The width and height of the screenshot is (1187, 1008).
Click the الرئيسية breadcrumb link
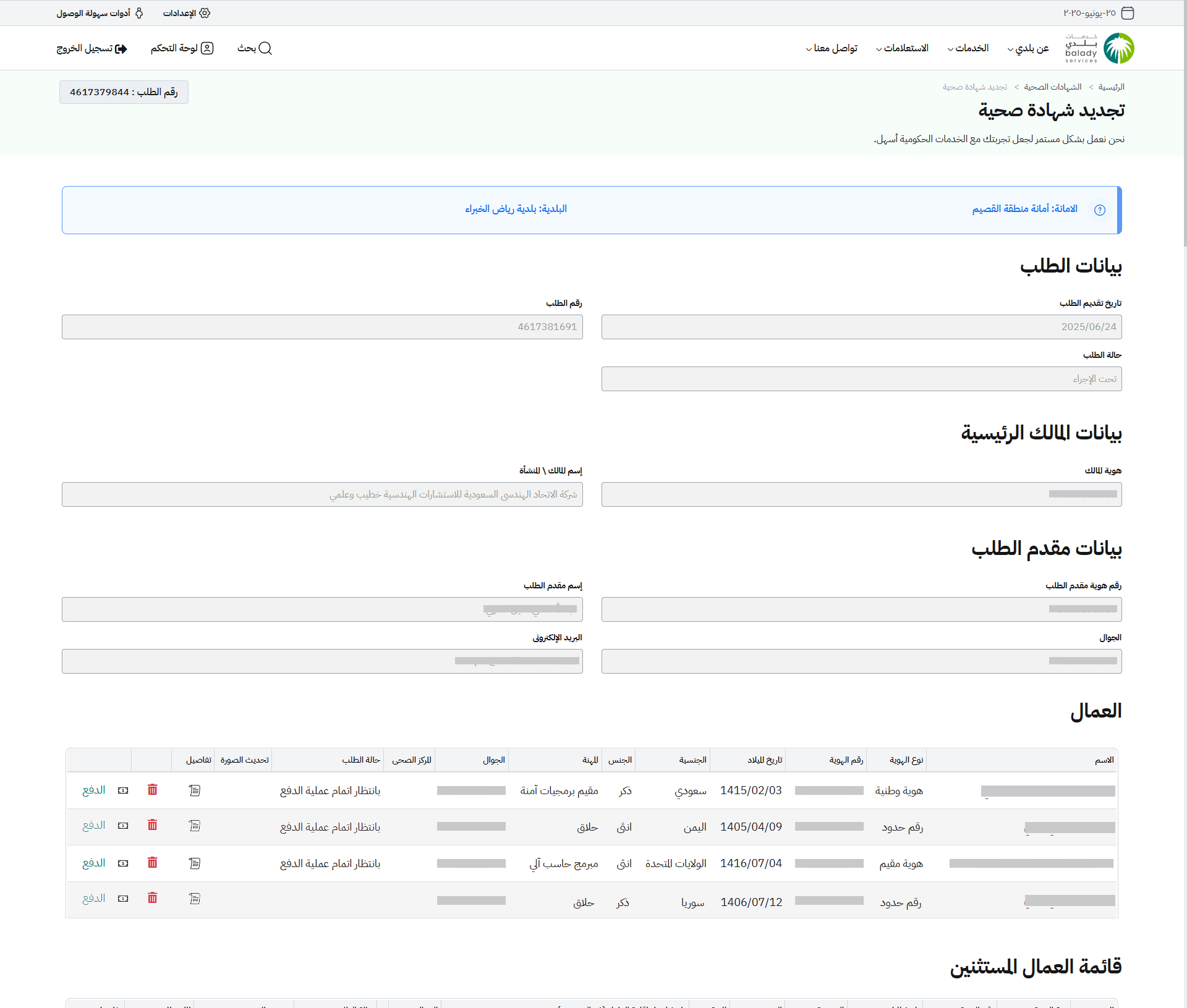[1111, 87]
